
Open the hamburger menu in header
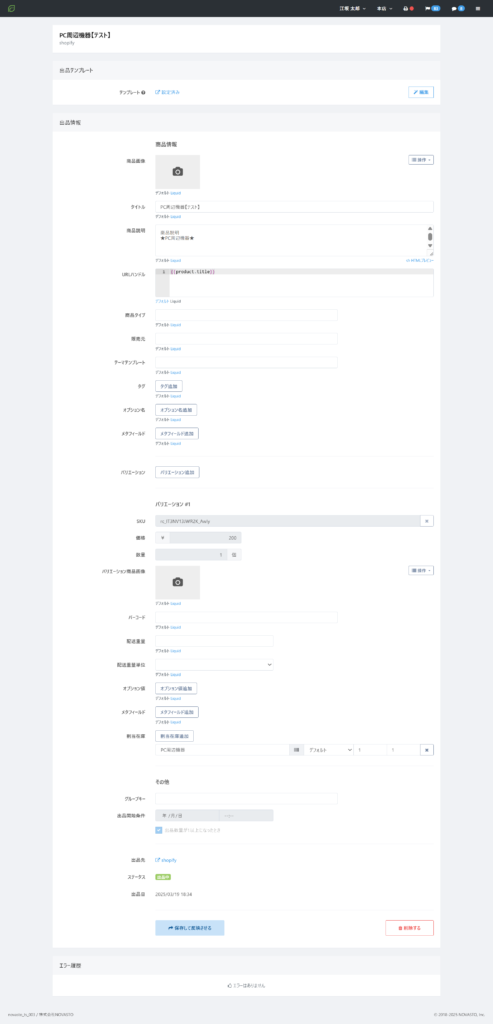click(478, 8)
